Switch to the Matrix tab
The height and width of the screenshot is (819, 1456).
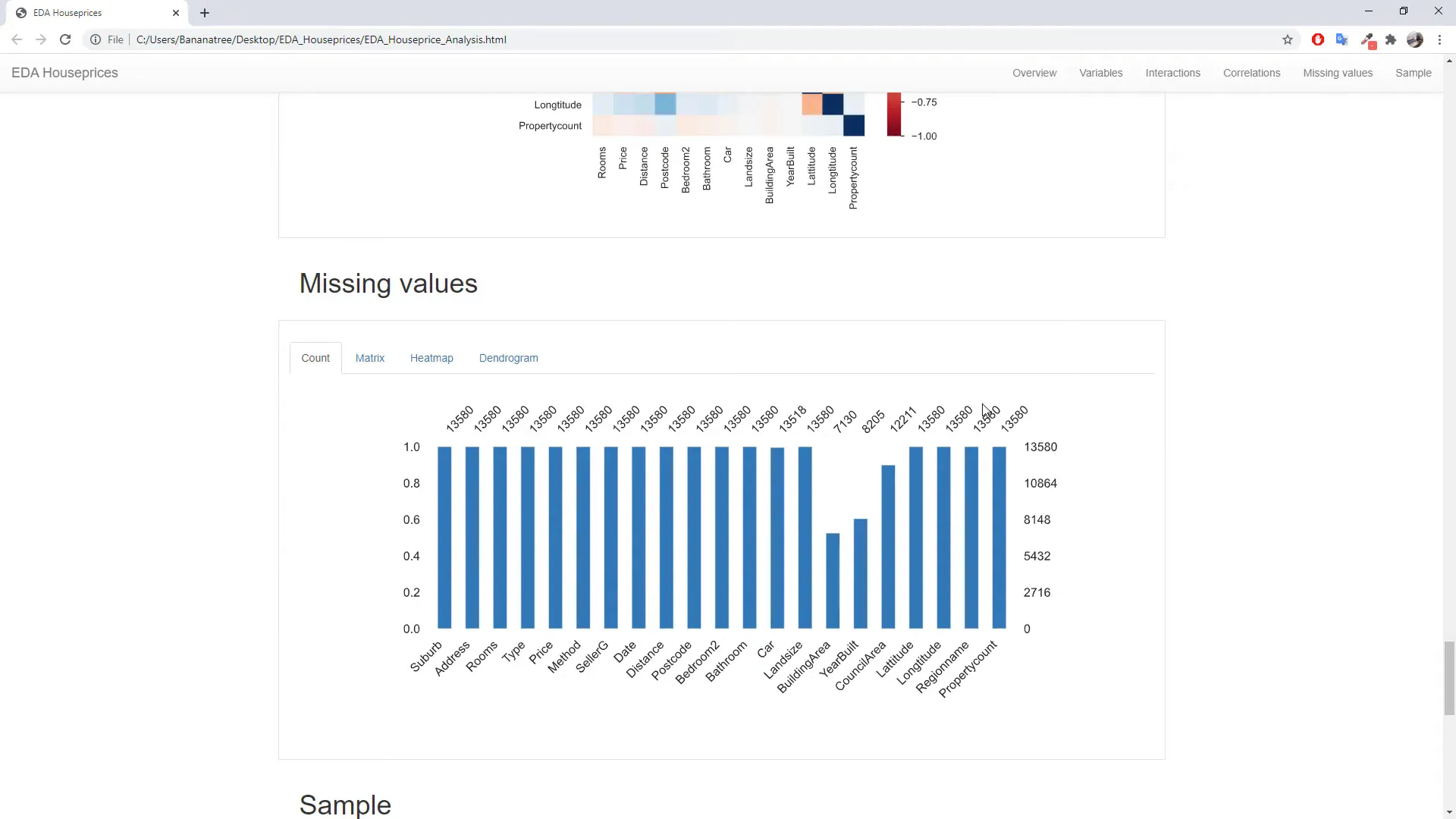pyautogui.click(x=369, y=357)
